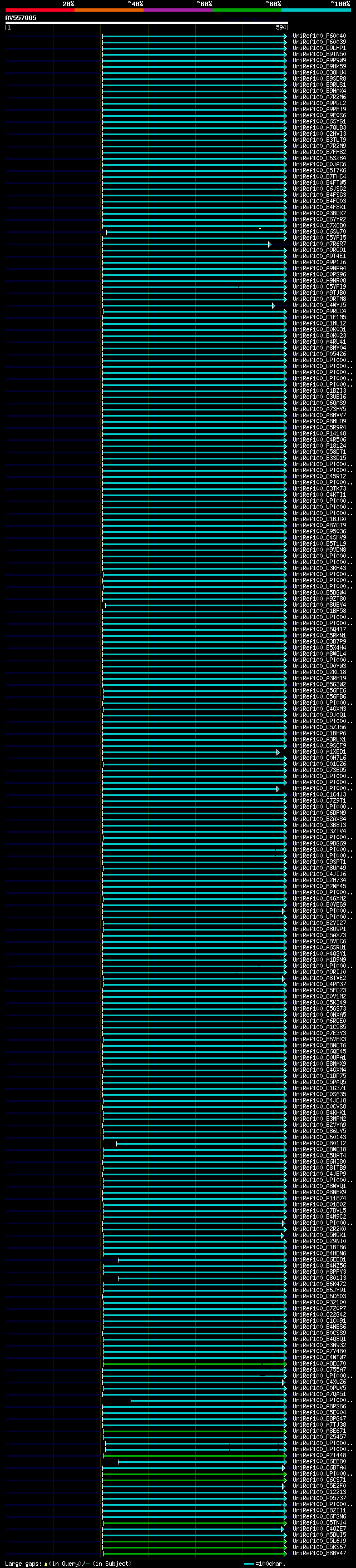Image resolution: width=356 pixels, height=1568 pixels.
Task: Click the UniRef100_C5FQ23 hit label
Action: (319, 990)
